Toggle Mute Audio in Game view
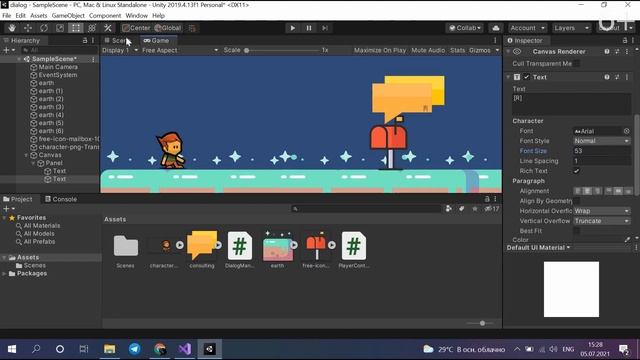The width and height of the screenshot is (640, 360). coord(428,50)
